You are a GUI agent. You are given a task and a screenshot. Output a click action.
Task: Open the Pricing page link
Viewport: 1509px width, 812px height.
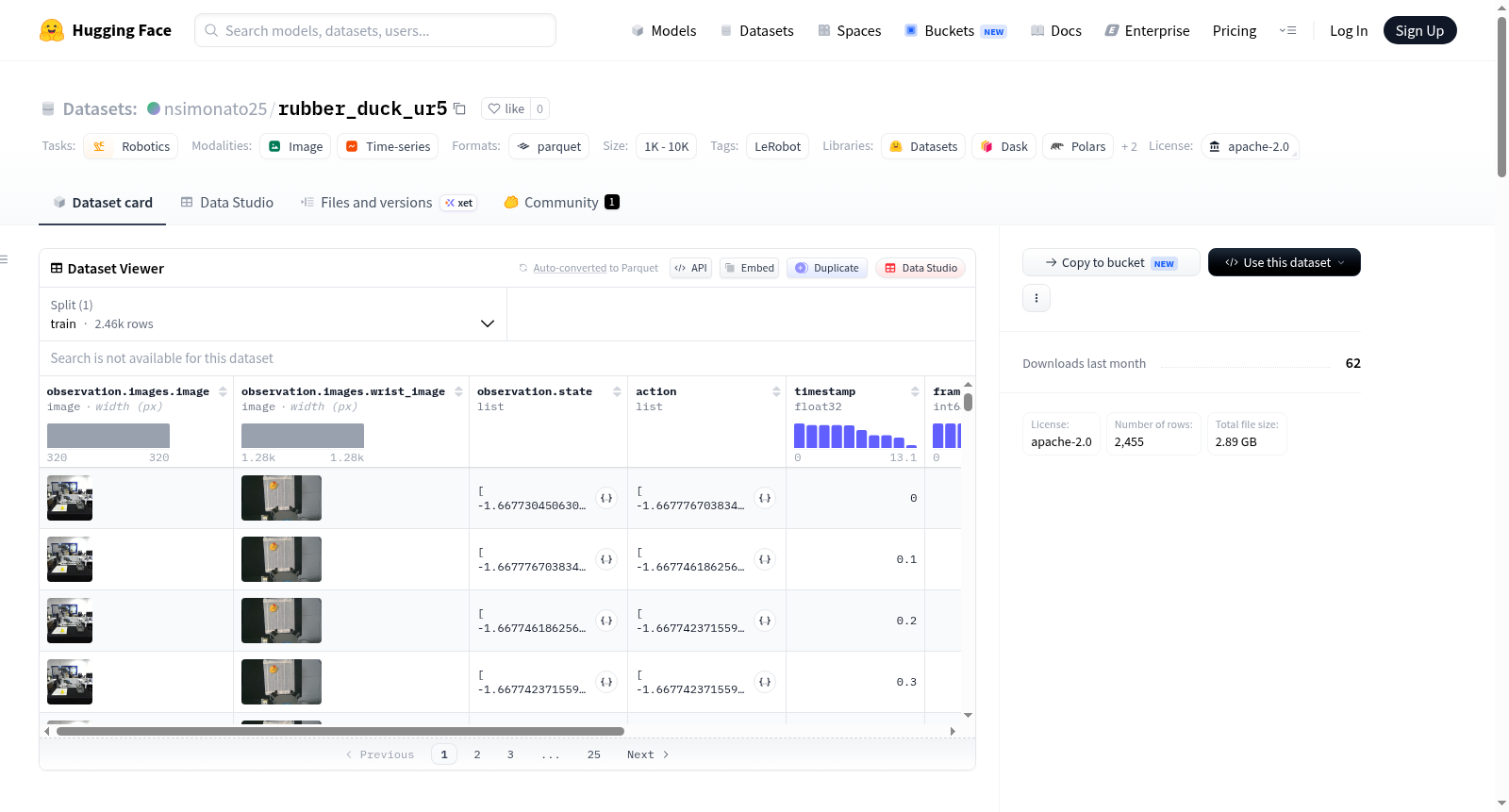point(1235,30)
